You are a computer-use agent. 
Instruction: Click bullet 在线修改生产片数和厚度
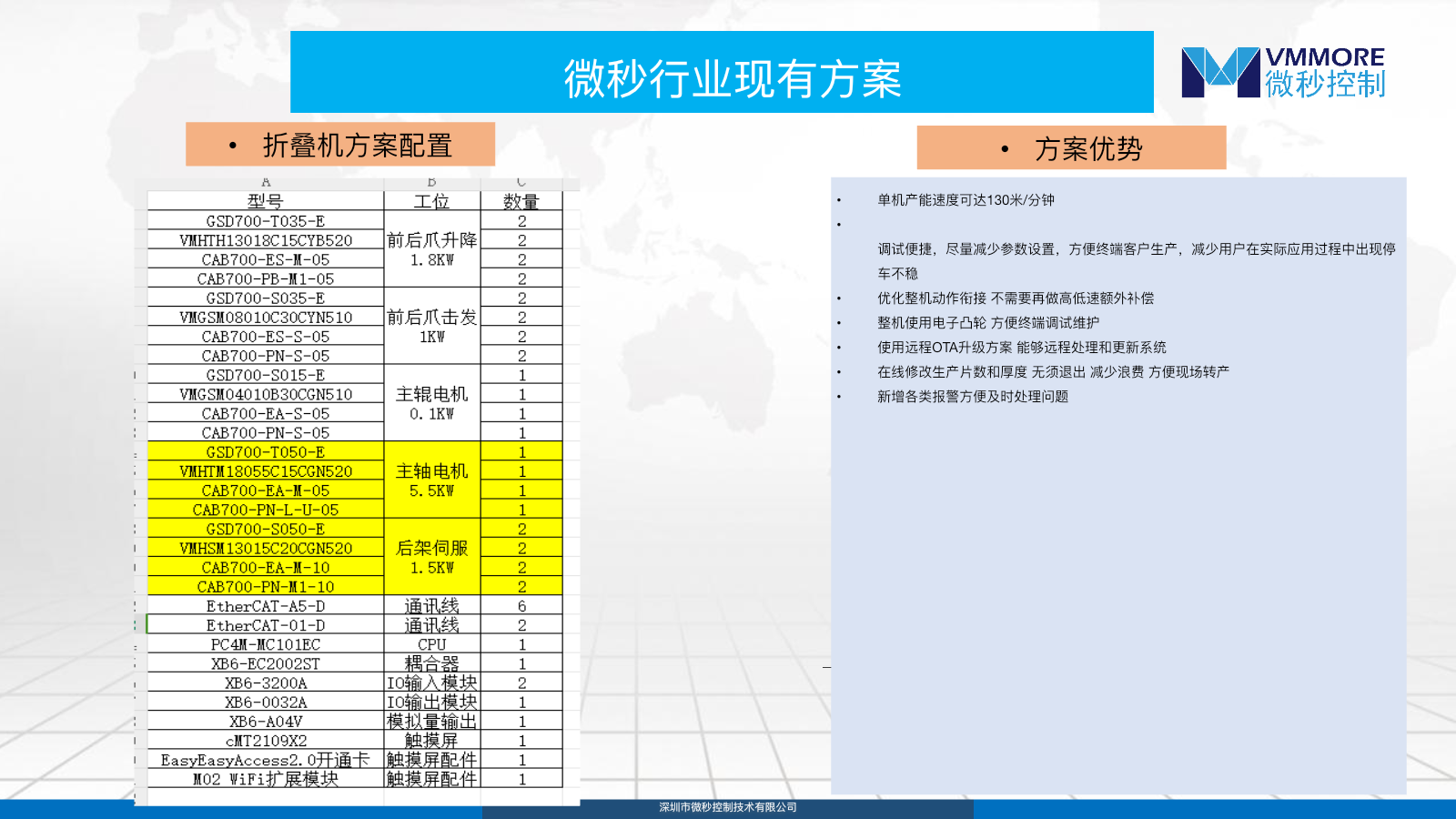point(1053,372)
